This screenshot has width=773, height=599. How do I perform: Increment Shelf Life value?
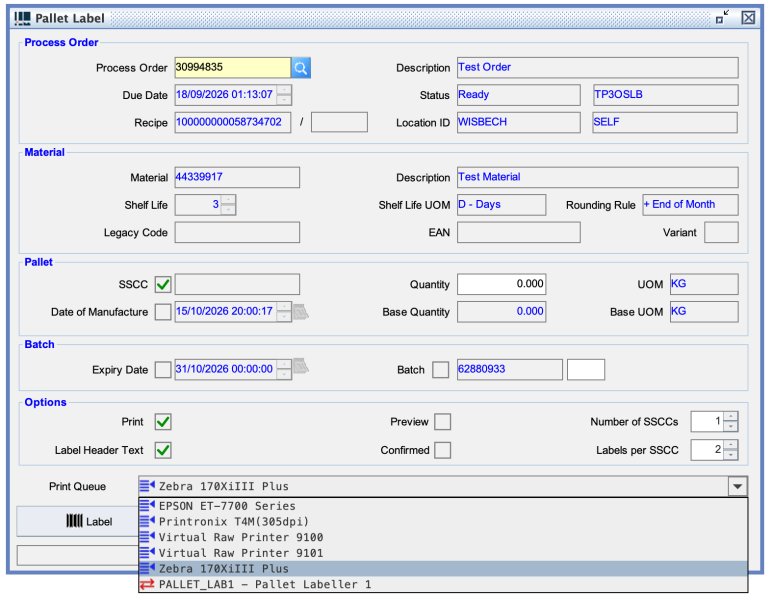point(228,200)
